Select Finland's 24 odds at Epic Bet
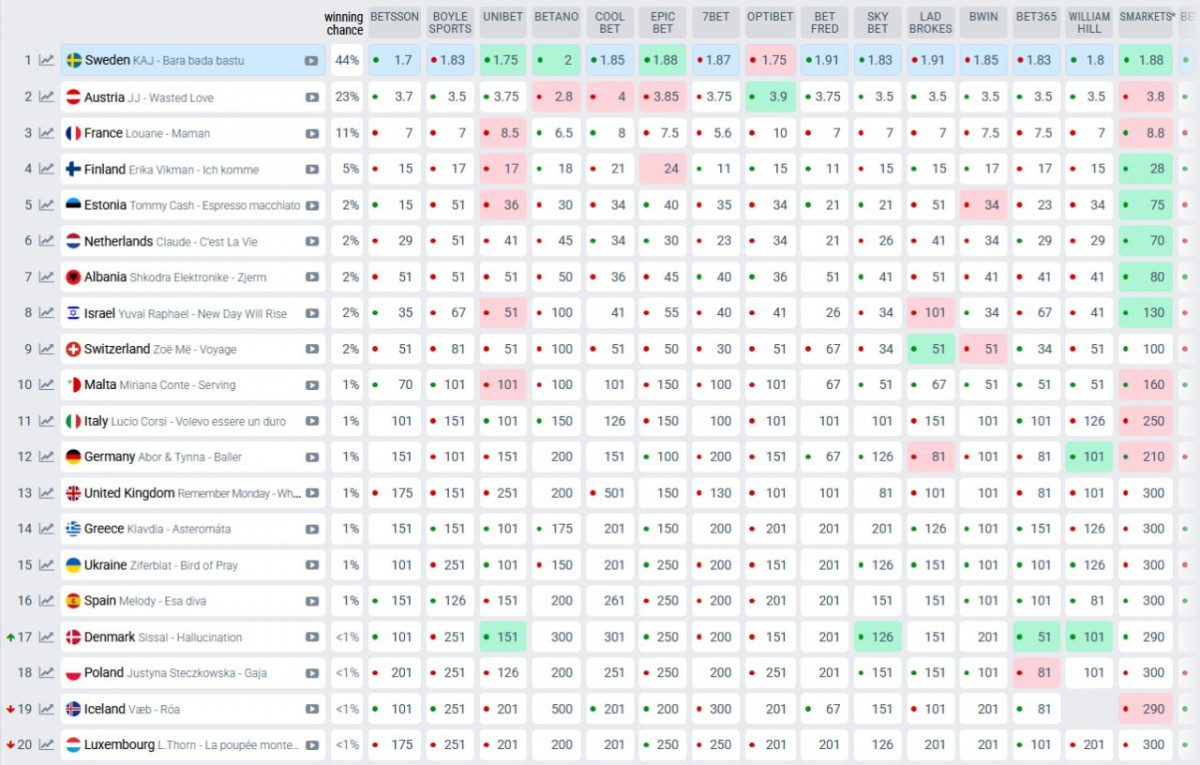1200x765 pixels. pyautogui.click(x=663, y=169)
